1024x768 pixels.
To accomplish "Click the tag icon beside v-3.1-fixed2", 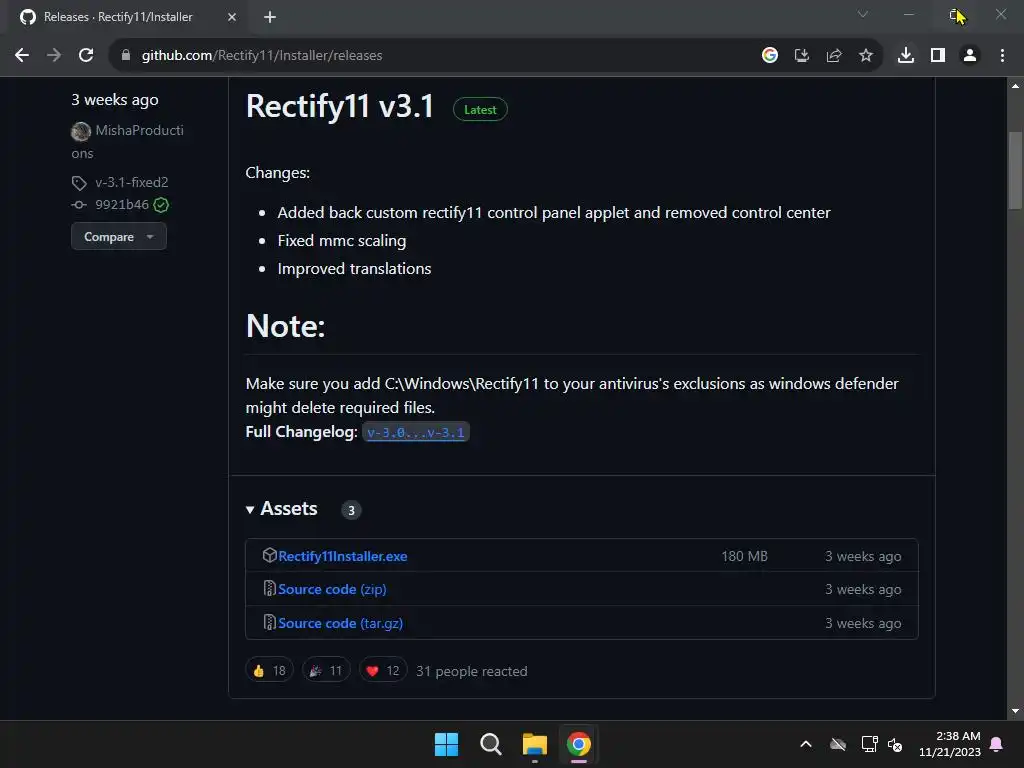I will (x=79, y=183).
